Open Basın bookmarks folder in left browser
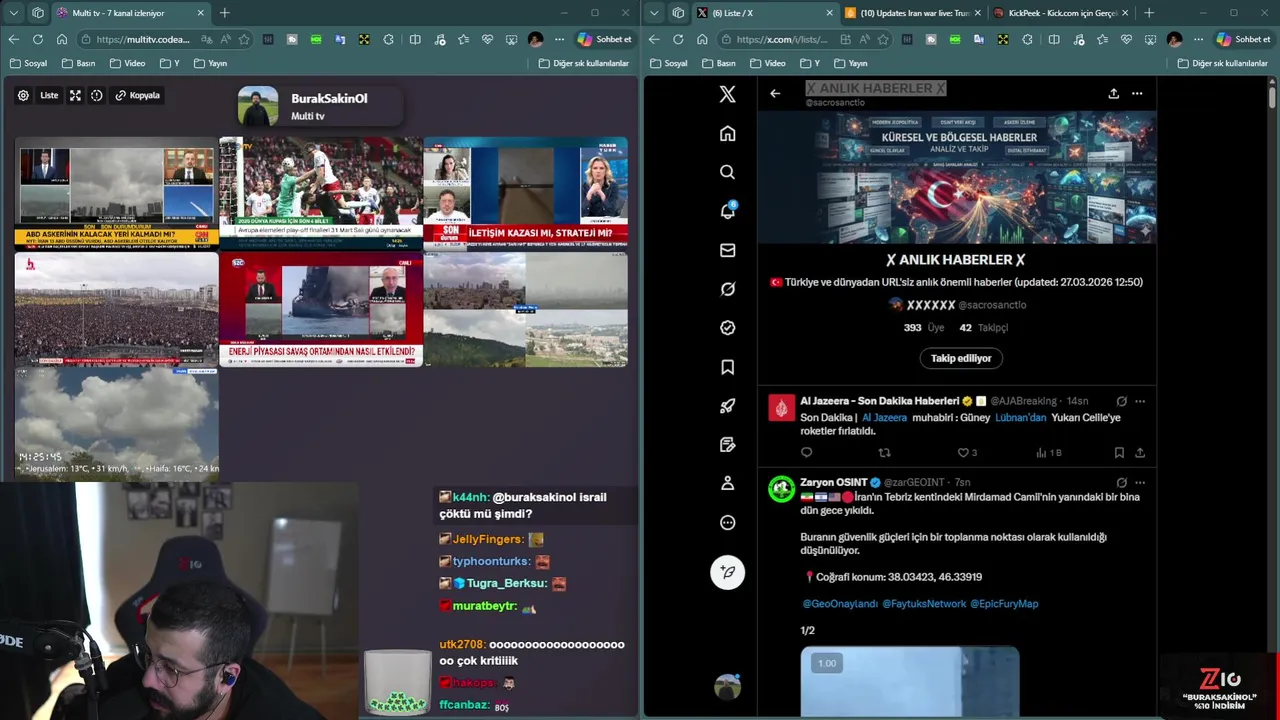This screenshot has height=720, width=1280. point(78,63)
